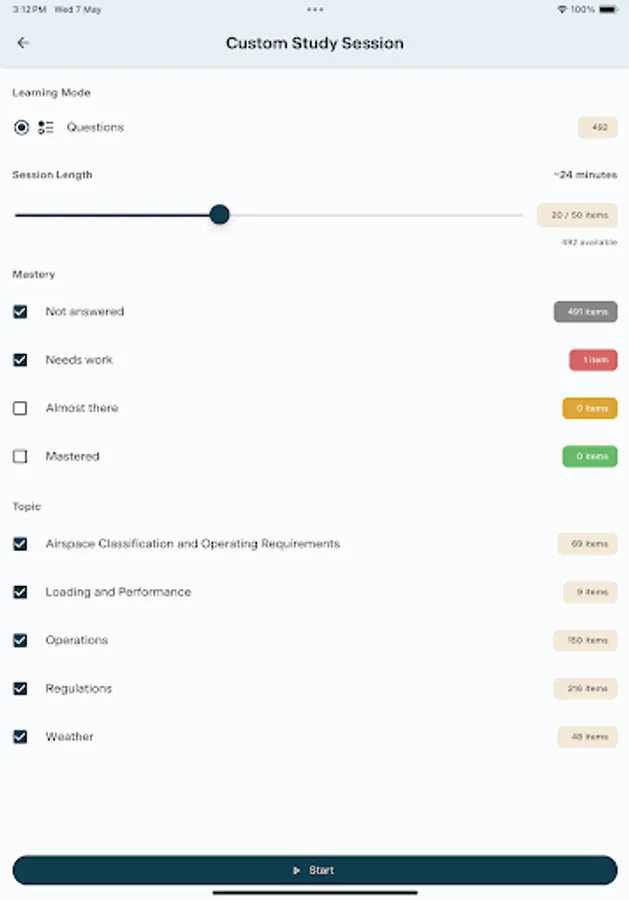This screenshot has width=629, height=900.
Task: Uncheck the Regulations topic checkbox
Action: click(x=20, y=688)
